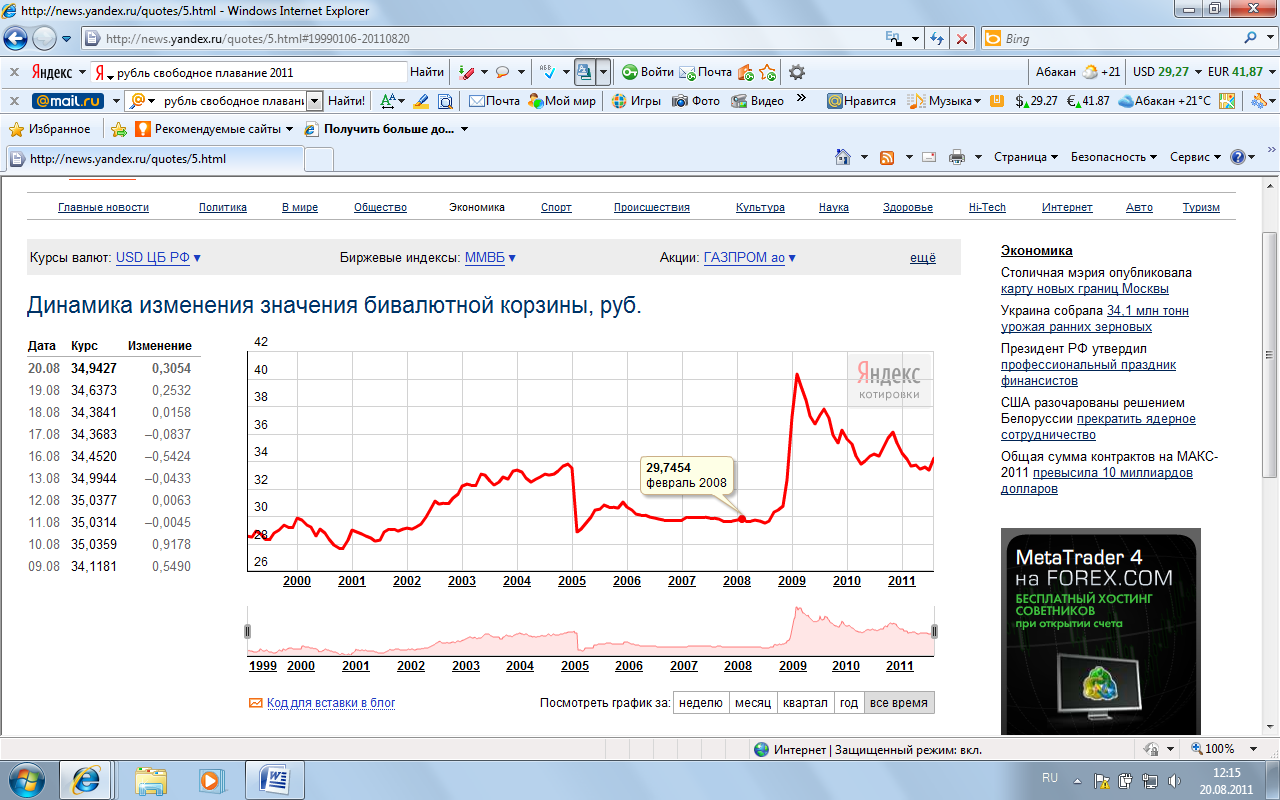
Task: Open the USD ЦБ РФ currency dropdown
Action: 158,258
